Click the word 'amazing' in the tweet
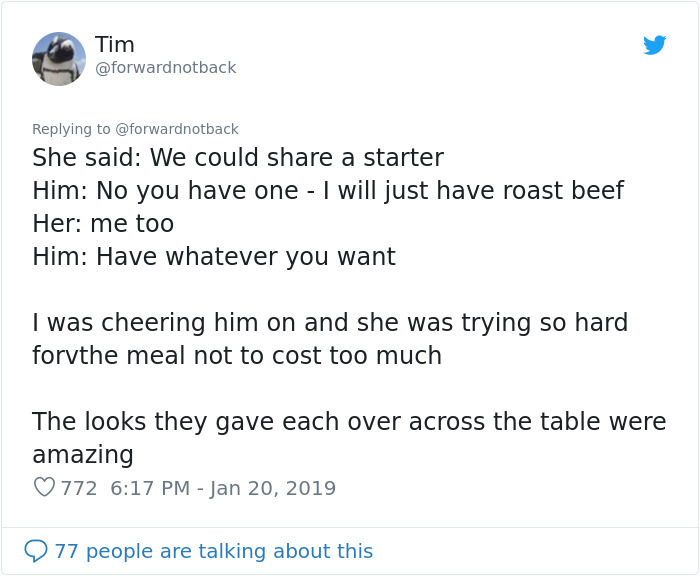 coord(83,454)
